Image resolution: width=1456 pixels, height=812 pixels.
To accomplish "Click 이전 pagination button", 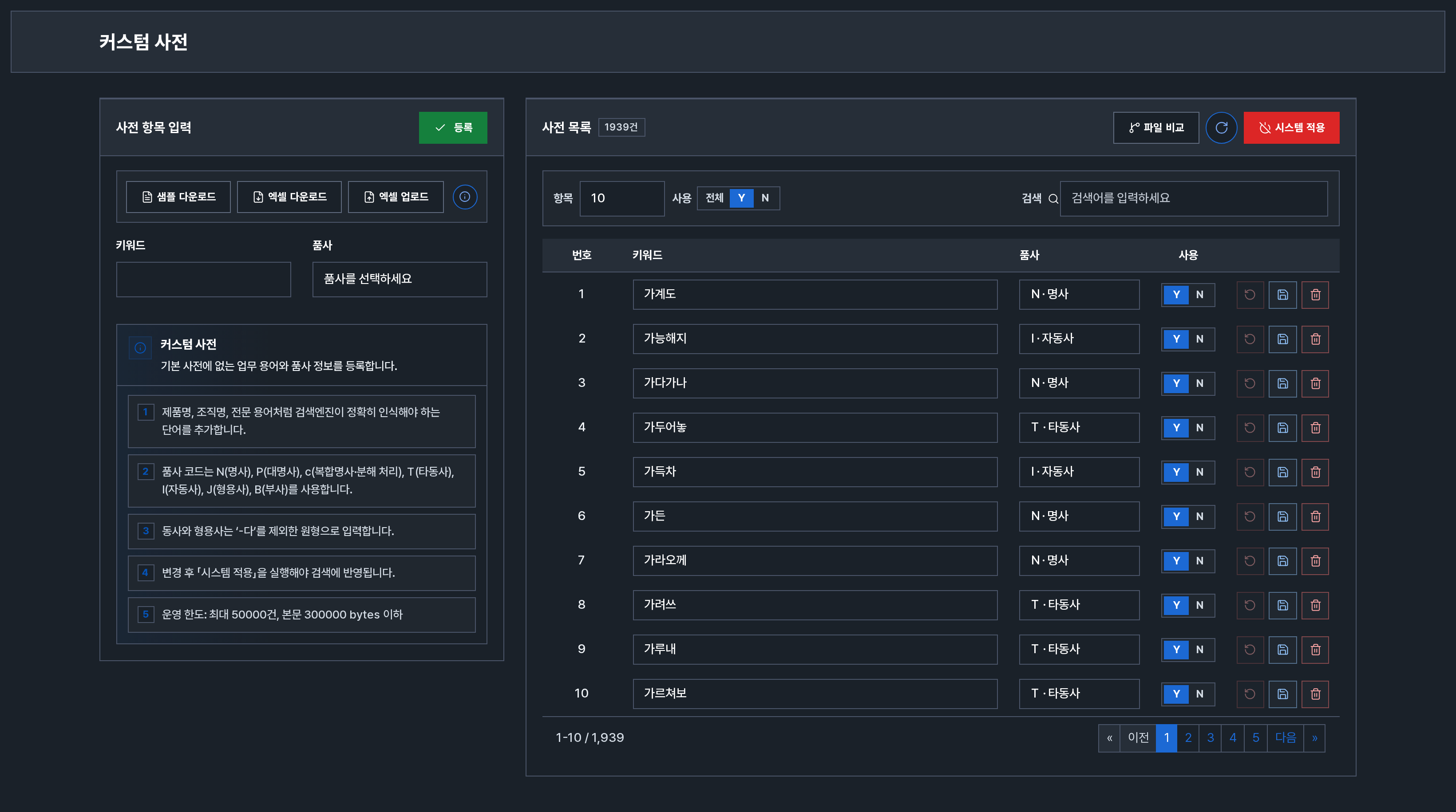I will tap(1138, 738).
